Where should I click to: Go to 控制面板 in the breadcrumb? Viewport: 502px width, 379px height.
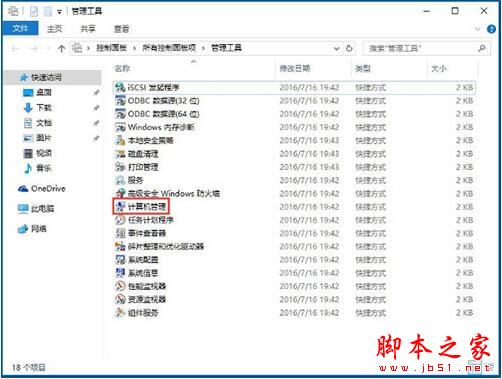pos(112,48)
